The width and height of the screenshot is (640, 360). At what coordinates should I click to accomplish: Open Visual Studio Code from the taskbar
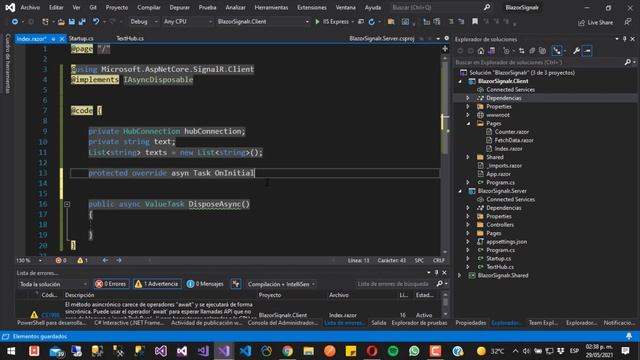coord(245,351)
